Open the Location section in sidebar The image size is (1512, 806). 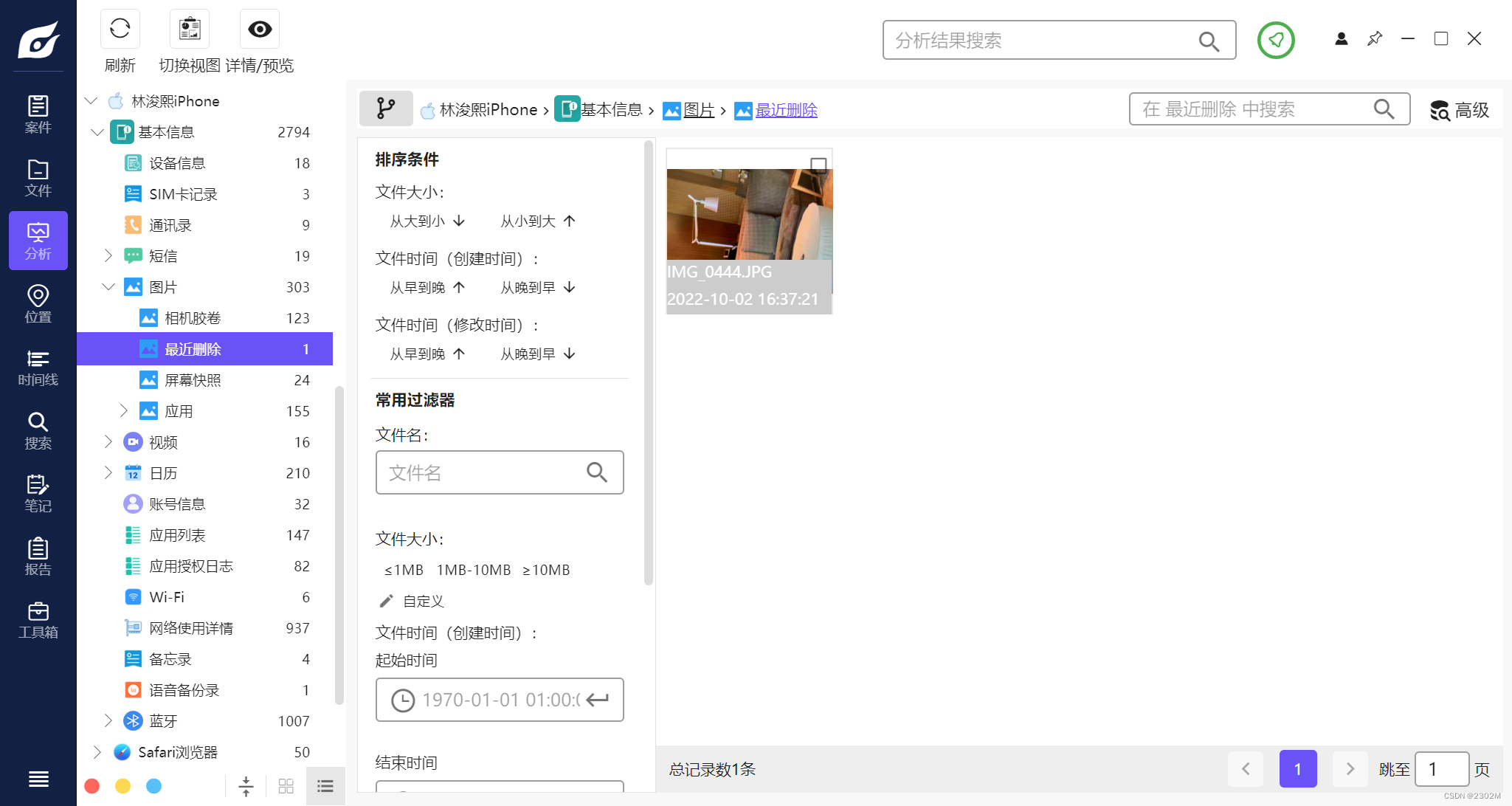tap(38, 304)
